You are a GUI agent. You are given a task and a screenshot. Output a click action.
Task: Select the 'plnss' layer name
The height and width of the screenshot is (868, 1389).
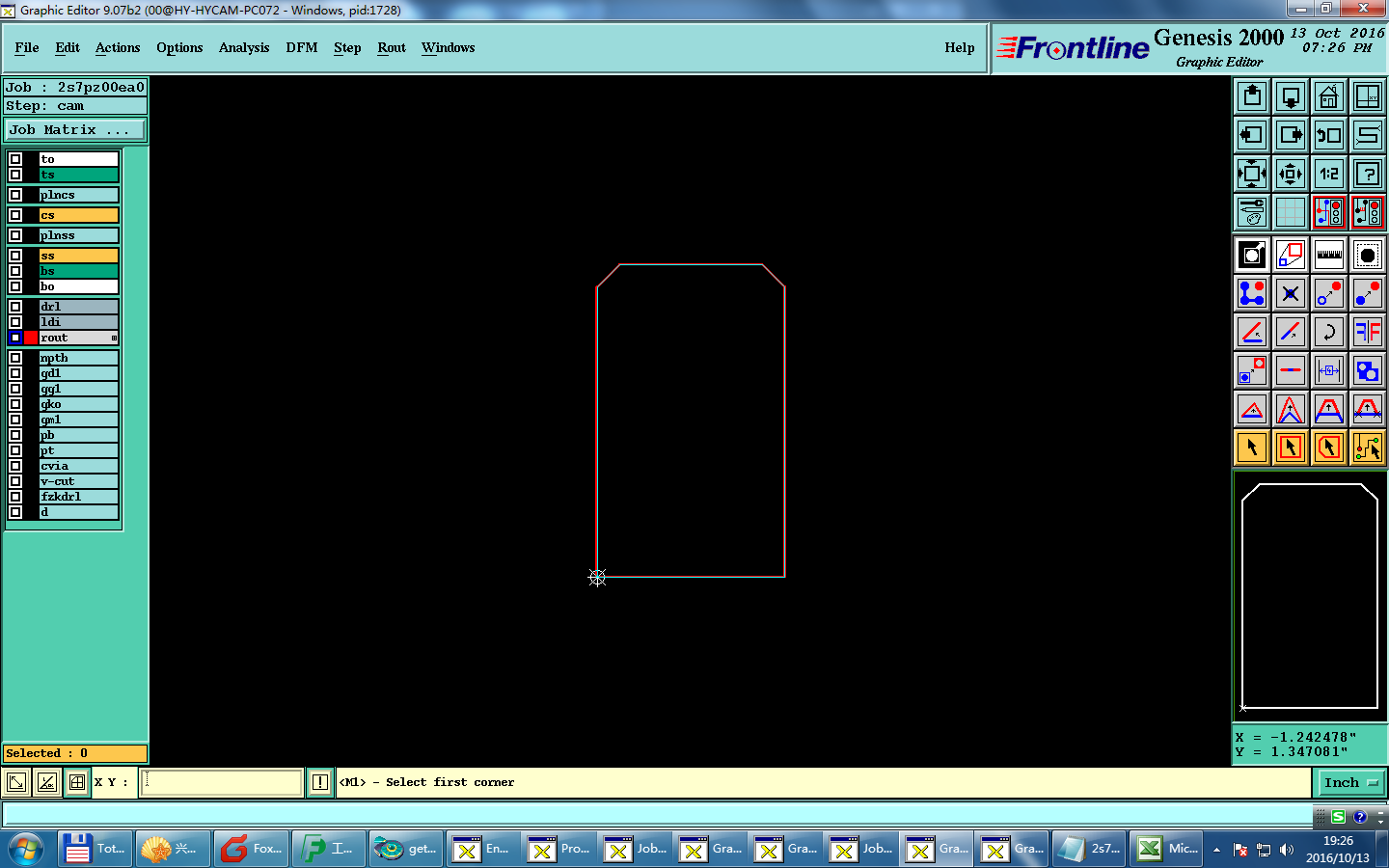tap(78, 235)
